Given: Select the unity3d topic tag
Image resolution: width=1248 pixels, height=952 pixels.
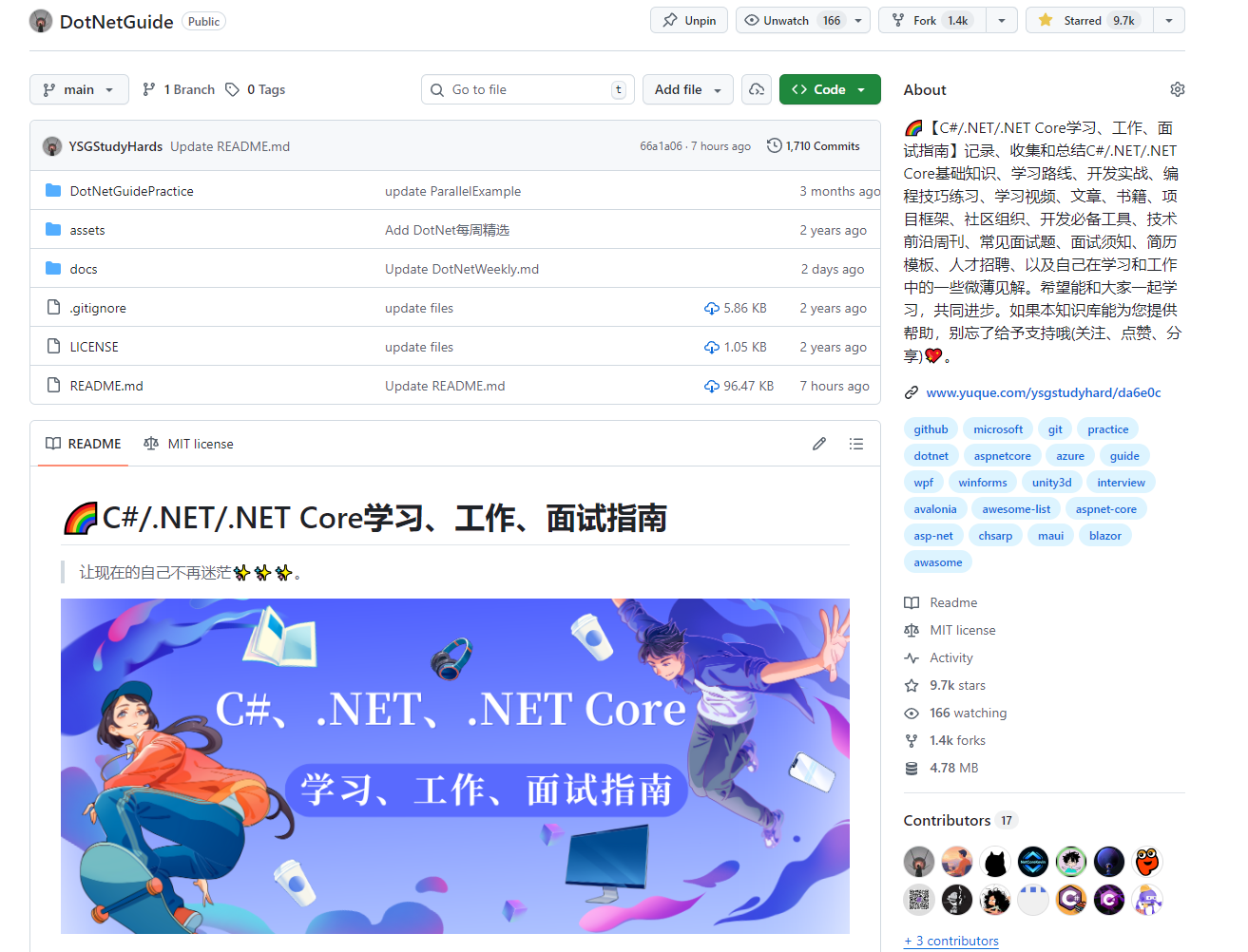Looking at the screenshot, I should pyautogui.click(x=1052, y=483).
